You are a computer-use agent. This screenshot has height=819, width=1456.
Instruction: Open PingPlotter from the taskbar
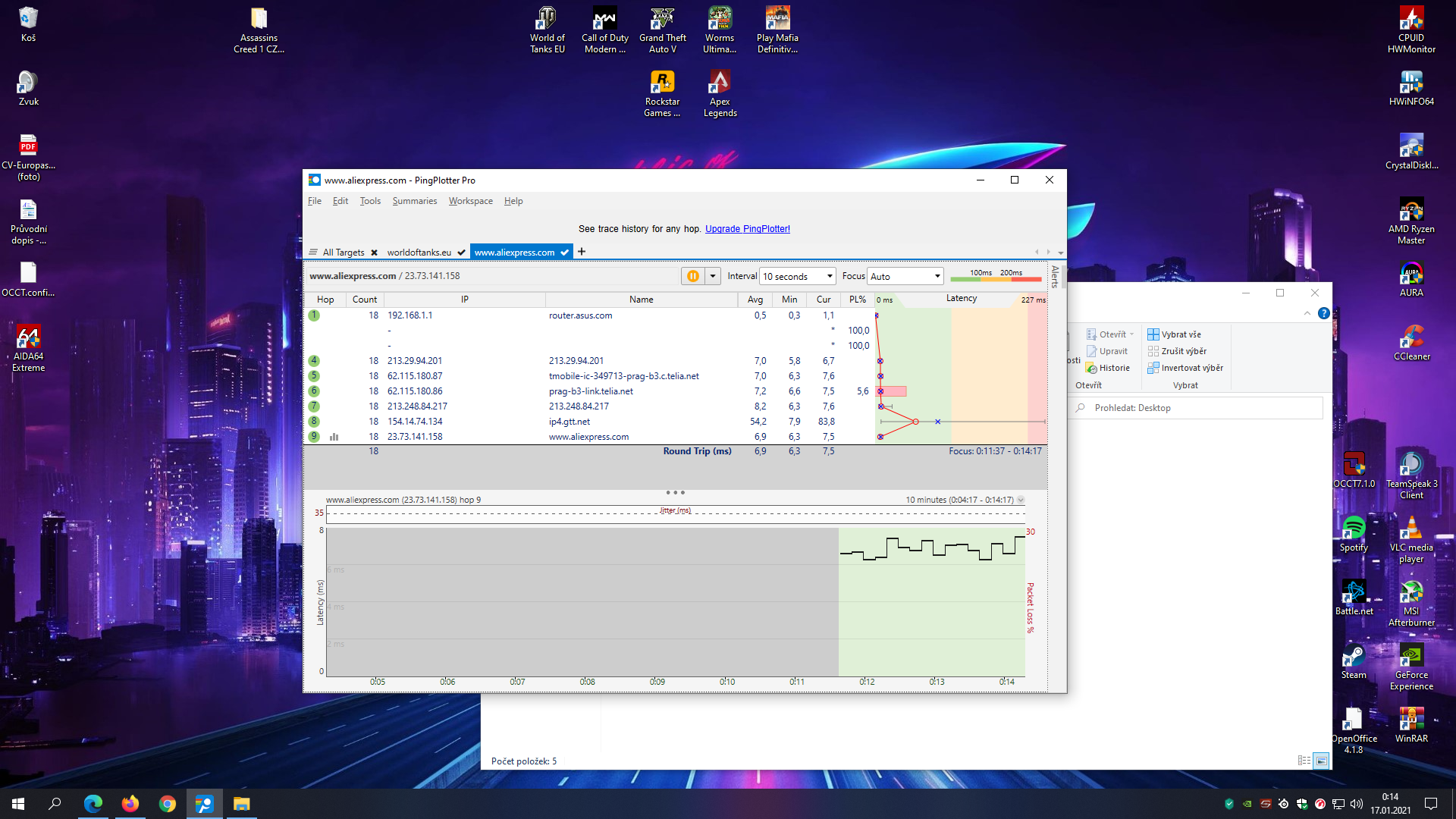click(x=204, y=804)
